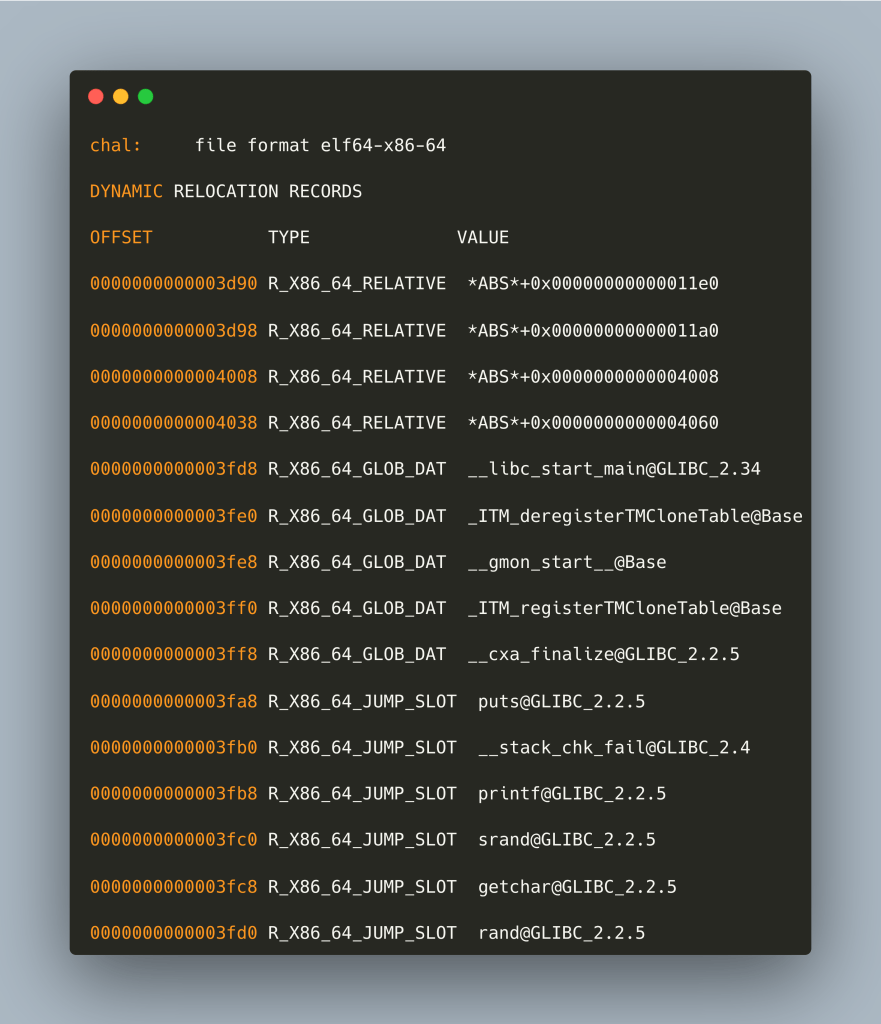Click the *ABS*+0x00000000000011a0 value
Image resolution: width=881 pixels, height=1024 pixels.
tap(593, 331)
